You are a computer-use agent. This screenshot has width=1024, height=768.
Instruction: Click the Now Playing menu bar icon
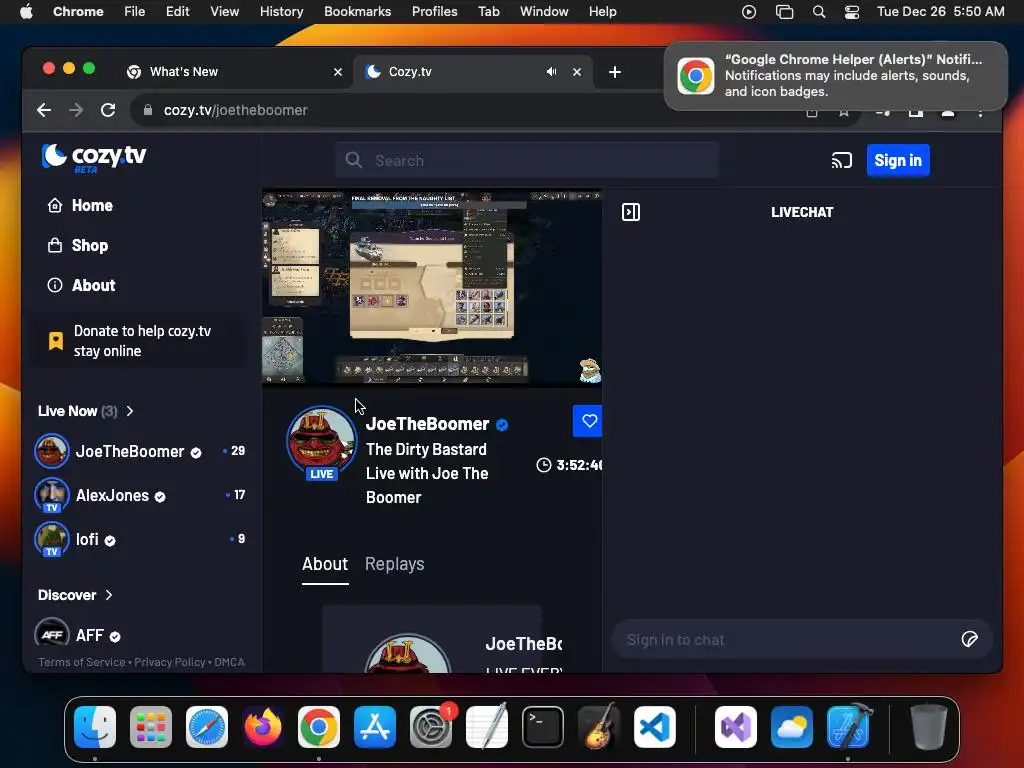pyautogui.click(x=749, y=12)
